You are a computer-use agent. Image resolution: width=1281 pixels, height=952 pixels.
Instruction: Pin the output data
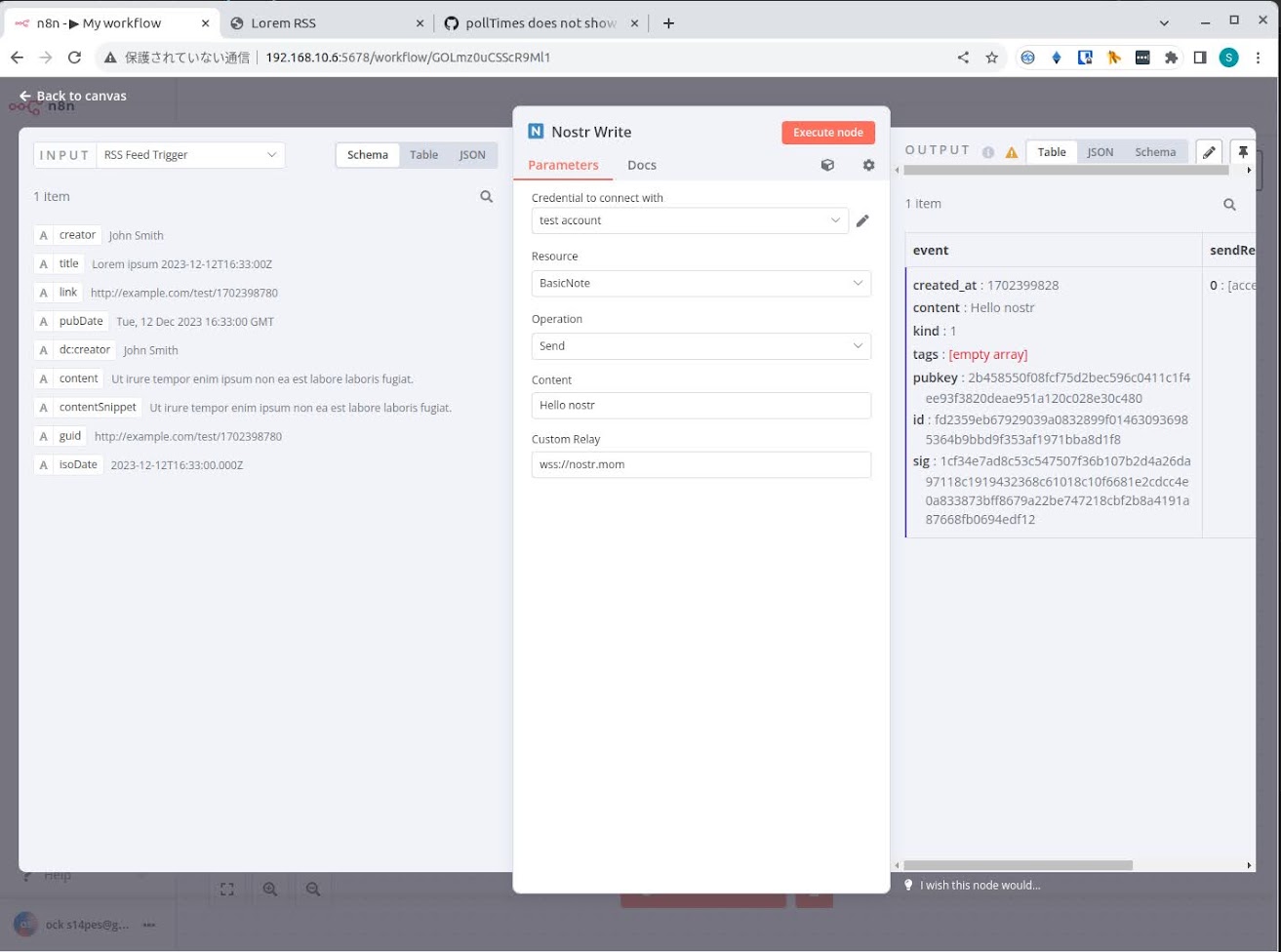1242,152
